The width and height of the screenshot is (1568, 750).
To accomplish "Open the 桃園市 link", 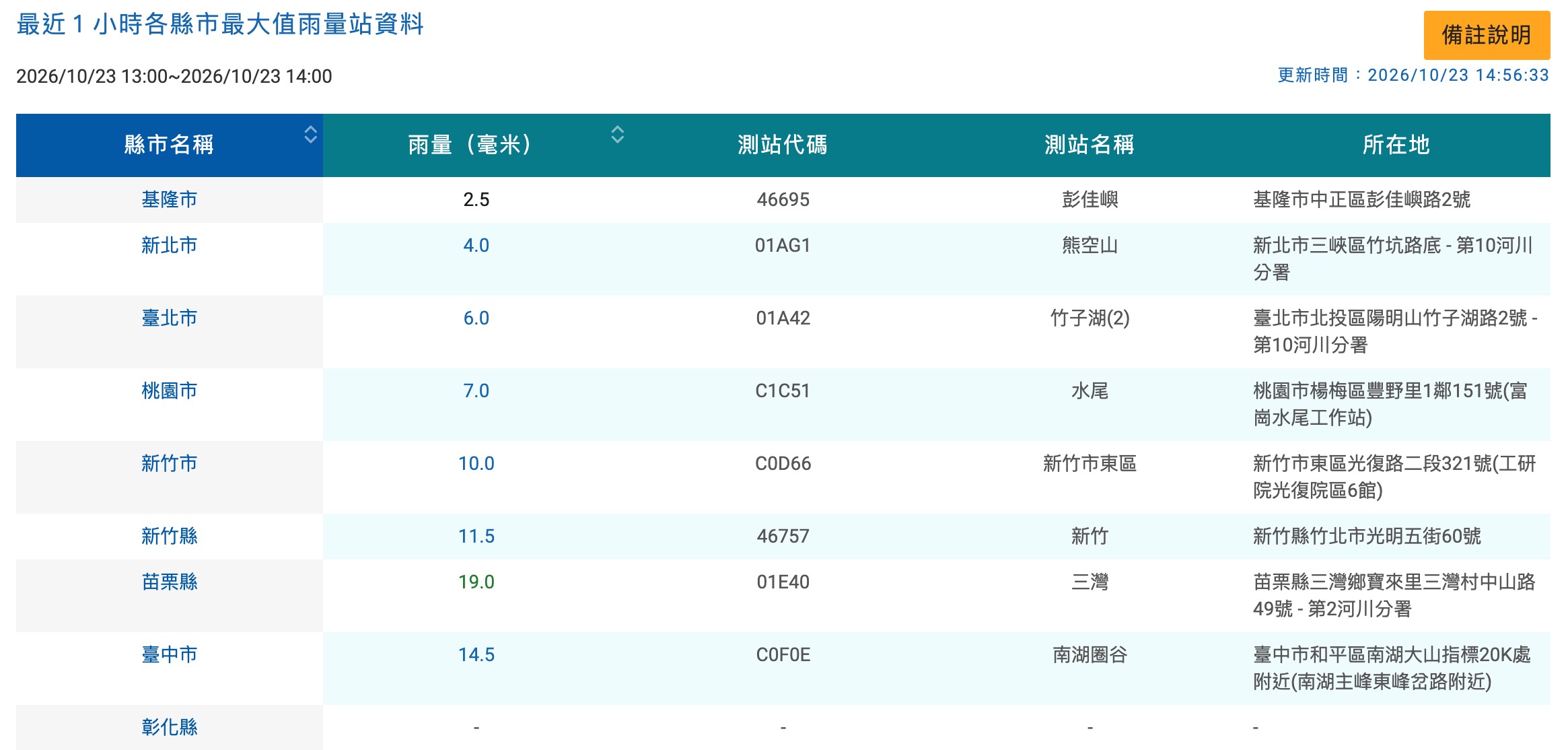I will pyautogui.click(x=170, y=390).
